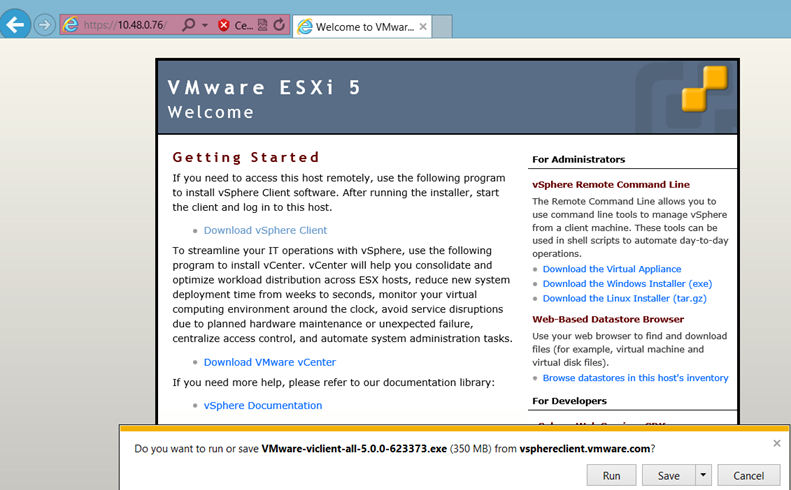Click 'Download the Linux Installer (tar.gz)' link
791x490 pixels.
625,298
